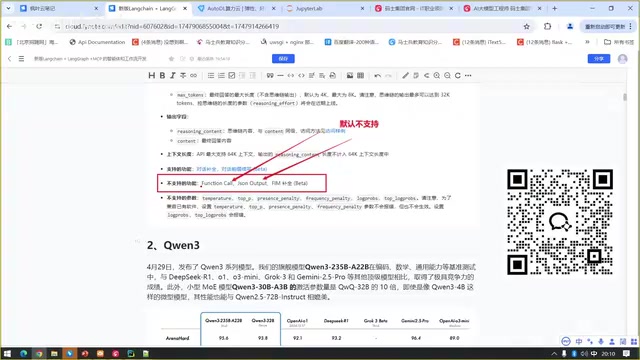Expand hidden bookmarks overflow chevron
The width and height of the screenshot is (640, 360).
[x=587, y=42]
